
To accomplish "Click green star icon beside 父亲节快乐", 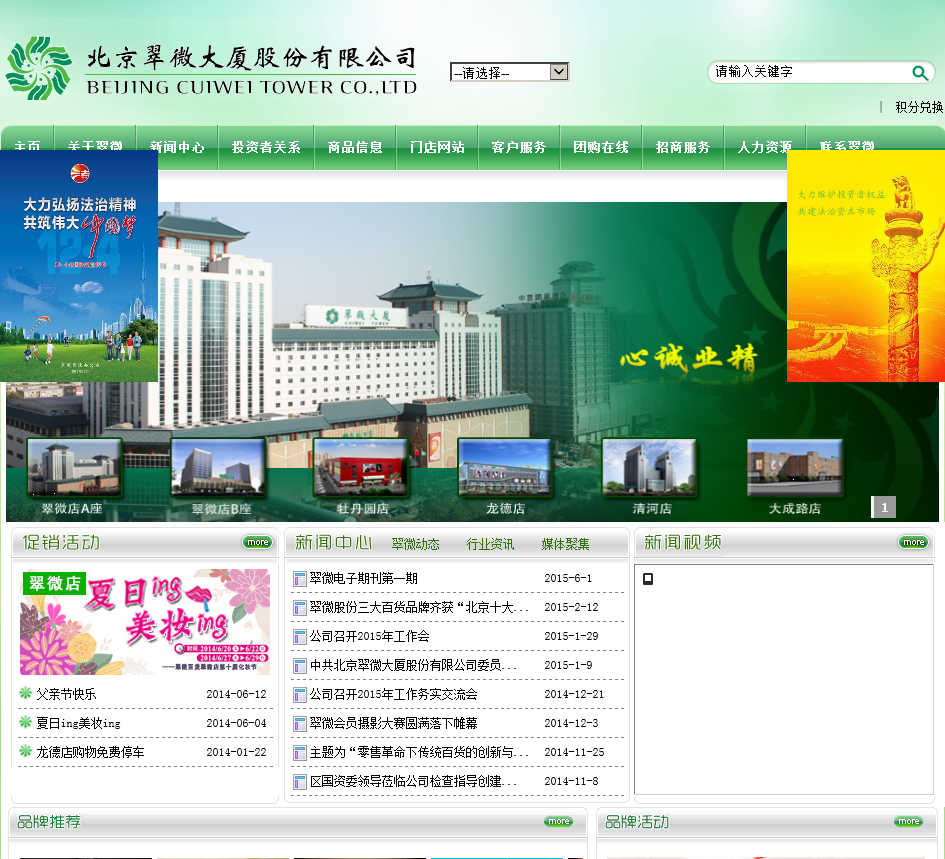I will [x=25, y=692].
